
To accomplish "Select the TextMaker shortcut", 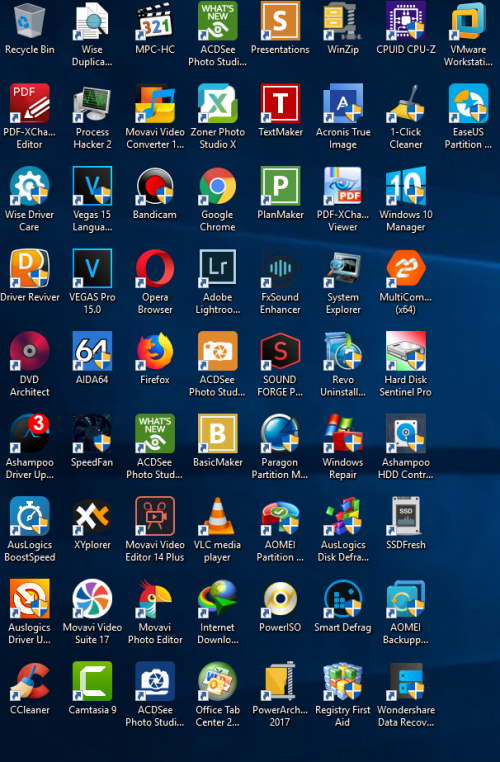I will click(280, 103).
